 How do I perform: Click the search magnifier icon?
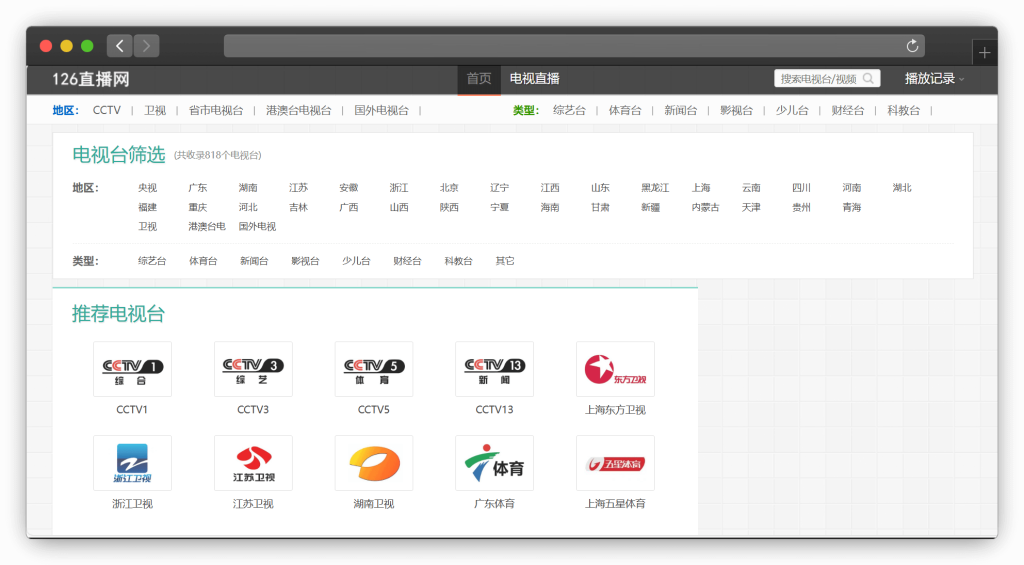[868, 79]
